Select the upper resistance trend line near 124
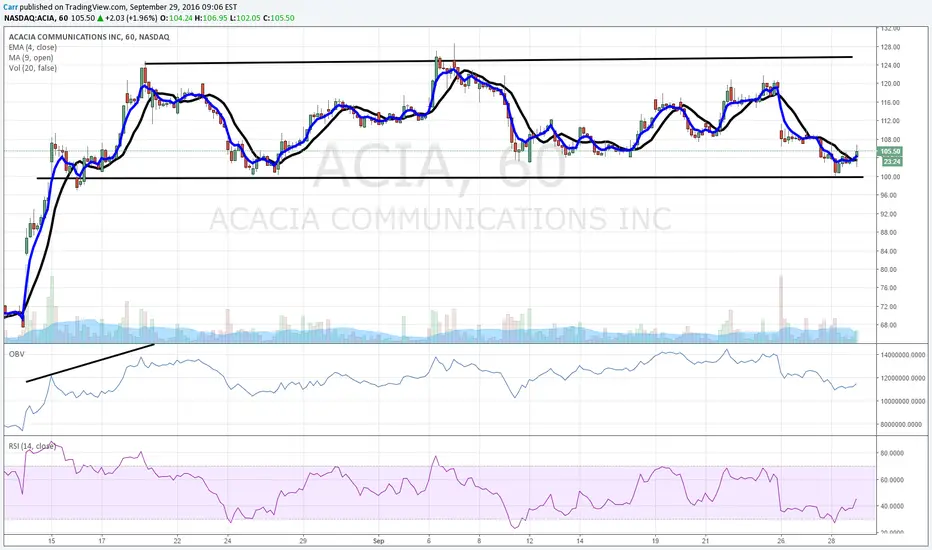932x550 pixels. pyautogui.click(x=498, y=60)
